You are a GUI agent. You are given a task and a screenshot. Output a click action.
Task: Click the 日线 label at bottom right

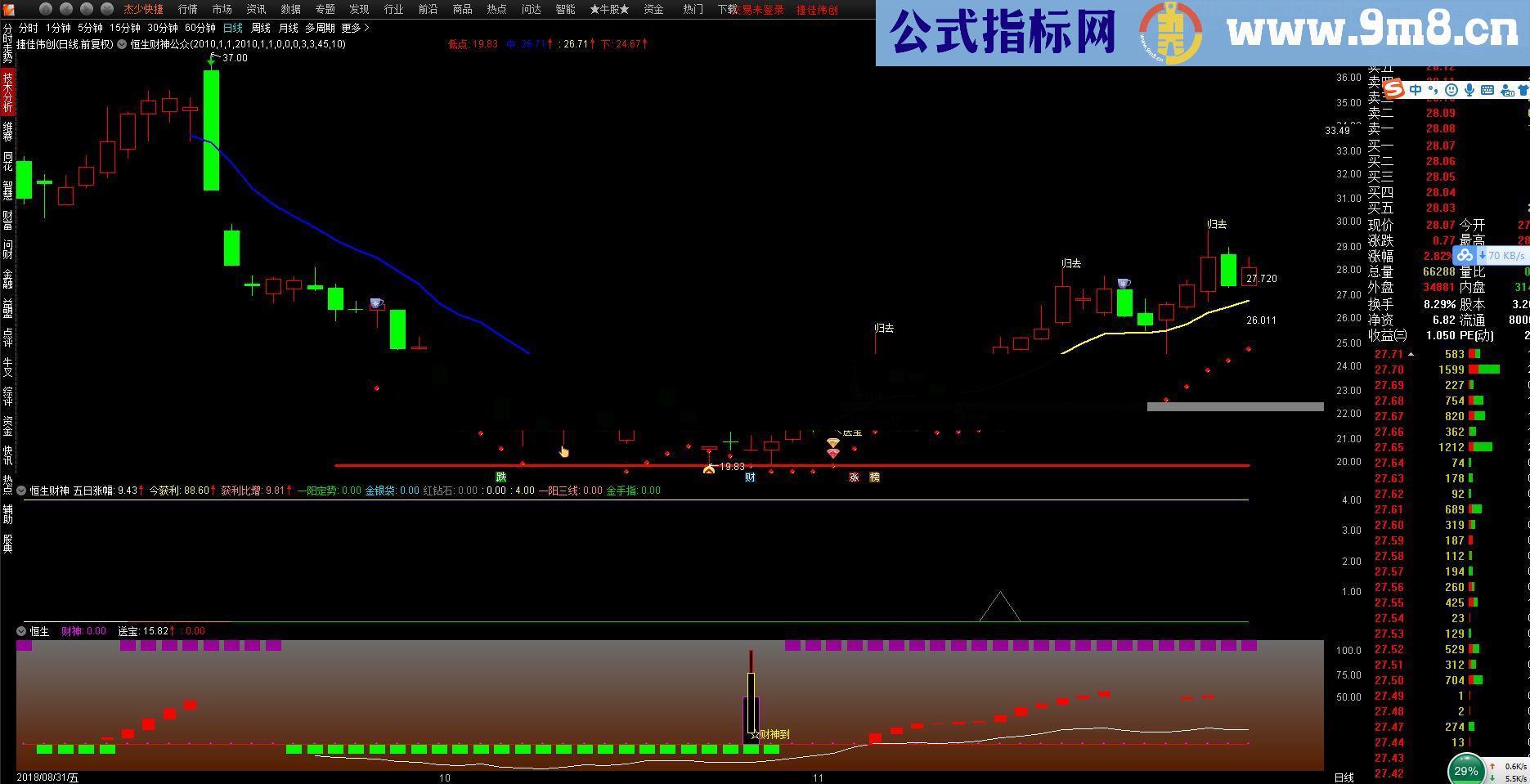point(1344,777)
